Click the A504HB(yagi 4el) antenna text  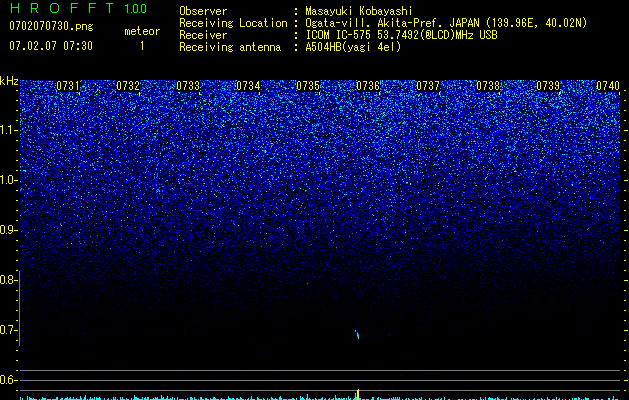tap(353, 47)
